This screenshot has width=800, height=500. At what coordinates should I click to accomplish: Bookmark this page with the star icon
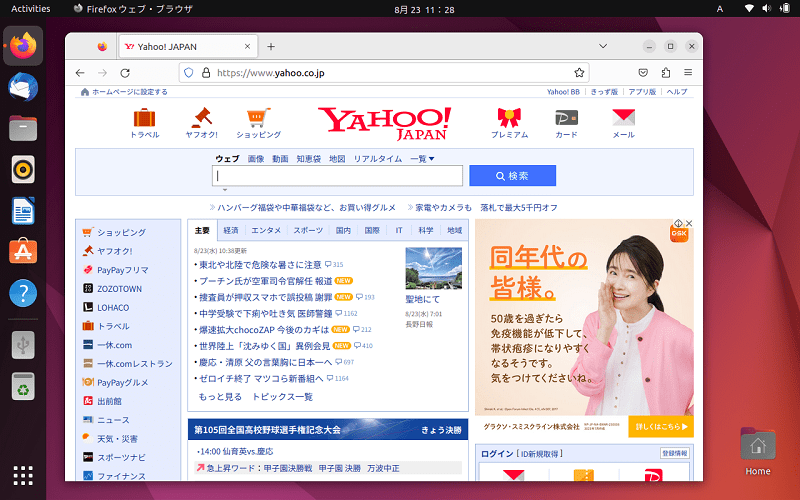pyautogui.click(x=579, y=73)
